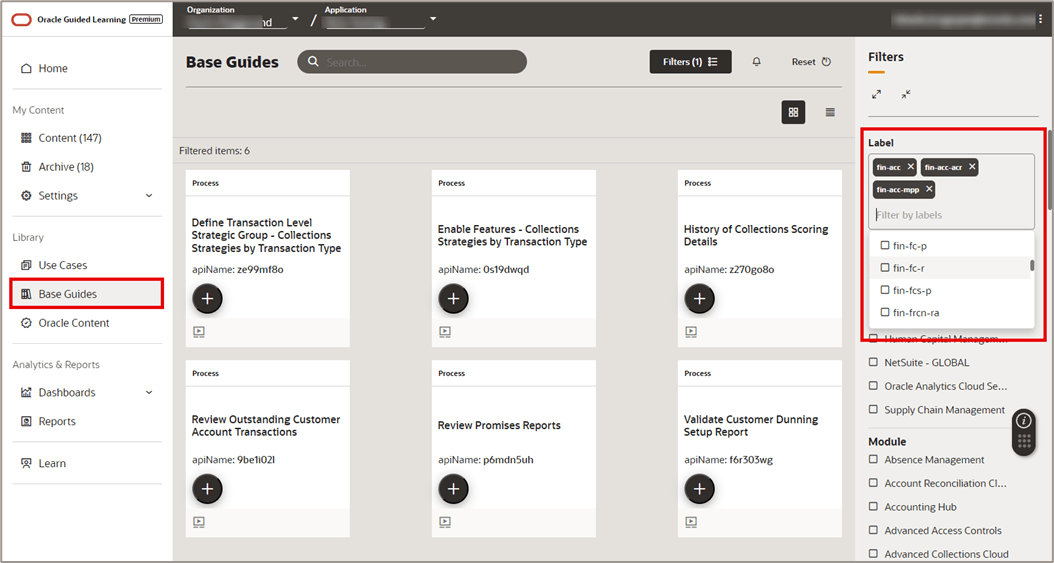Image resolution: width=1054 pixels, height=563 pixels.
Task: Click the Filters (1) button
Action: pos(690,62)
